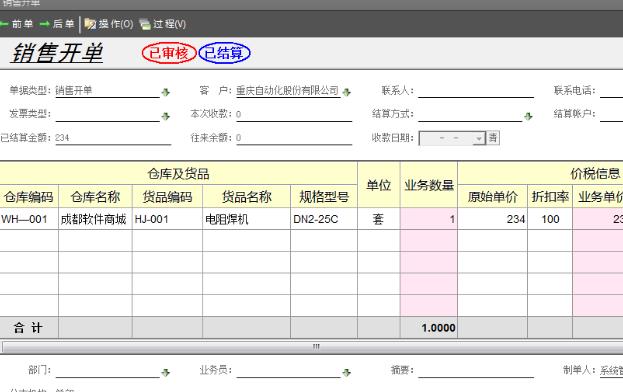Click the 业务数量 cell showing 1
This screenshot has height=392, width=623.
tap(429, 219)
